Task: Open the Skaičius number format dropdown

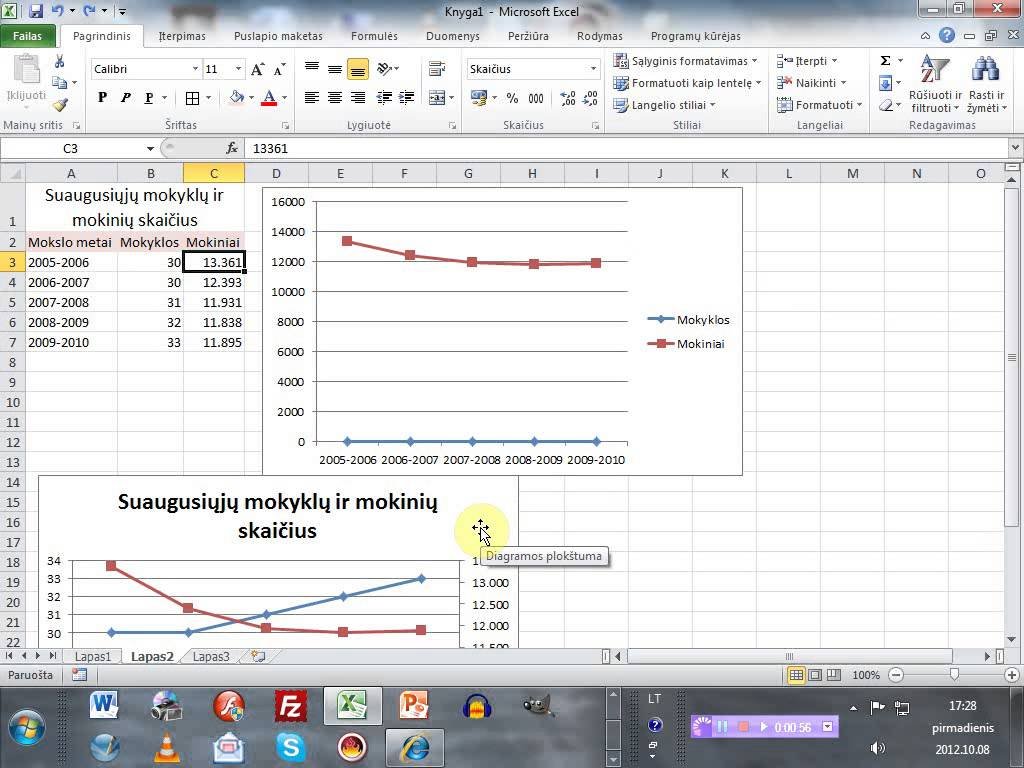Action: [x=593, y=69]
